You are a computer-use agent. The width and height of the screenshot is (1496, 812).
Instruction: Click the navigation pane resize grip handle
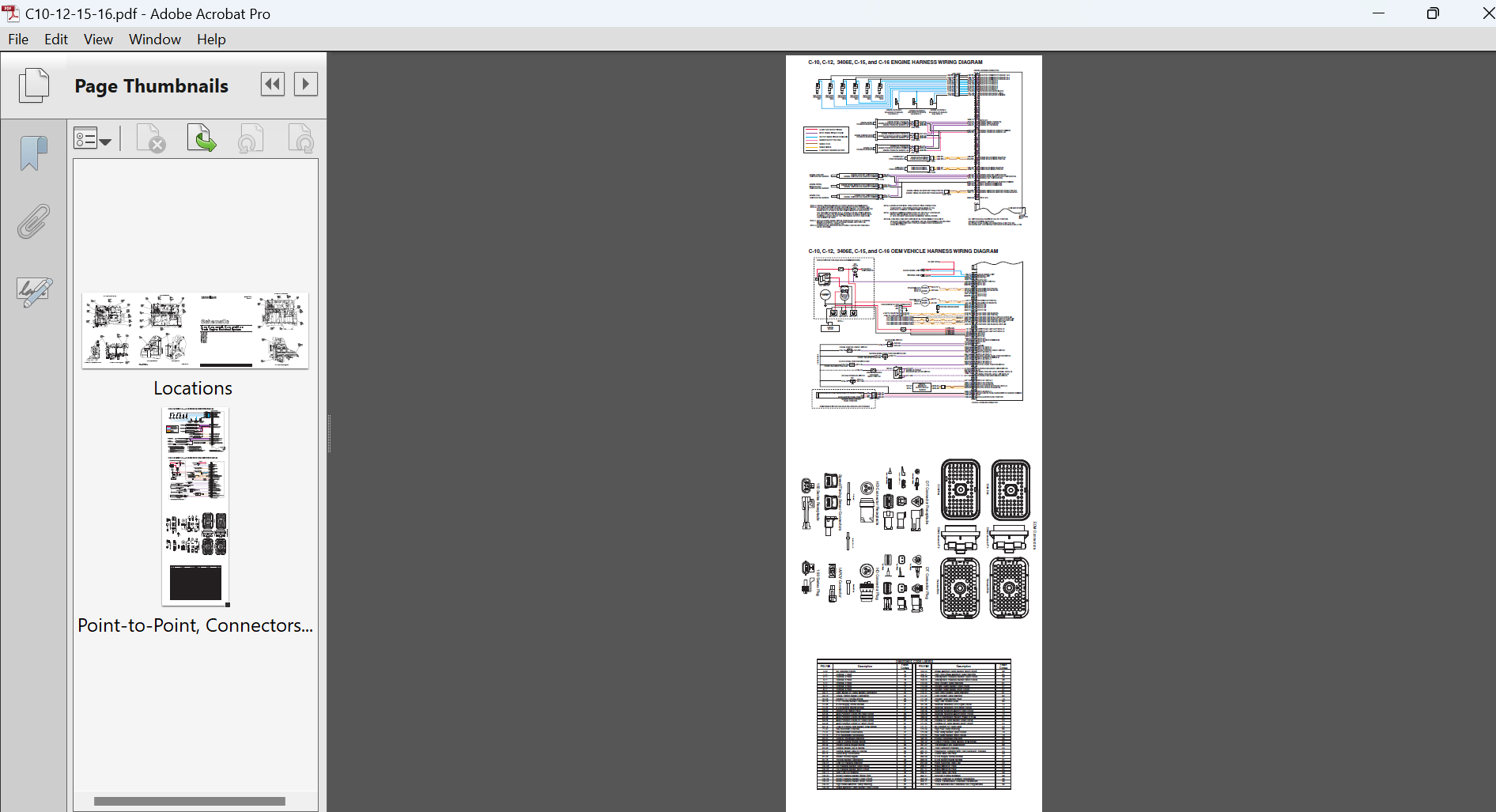[x=329, y=433]
